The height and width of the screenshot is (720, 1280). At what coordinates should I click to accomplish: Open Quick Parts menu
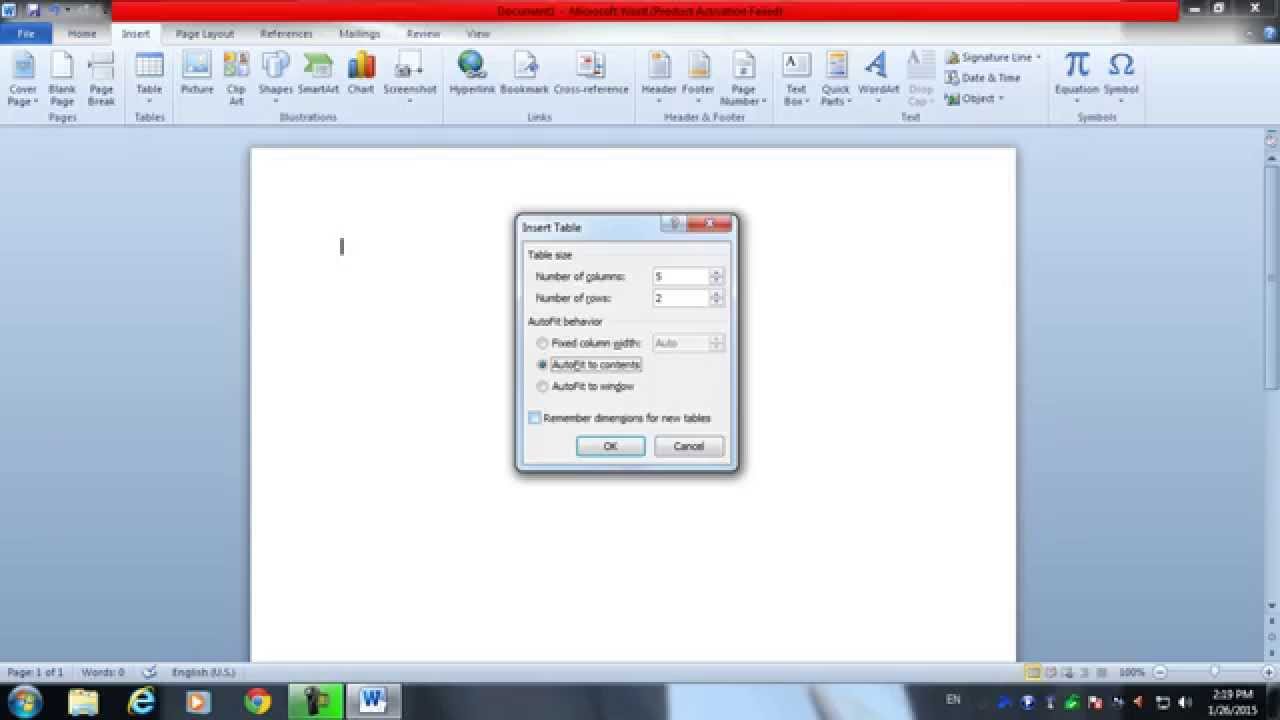click(x=836, y=80)
